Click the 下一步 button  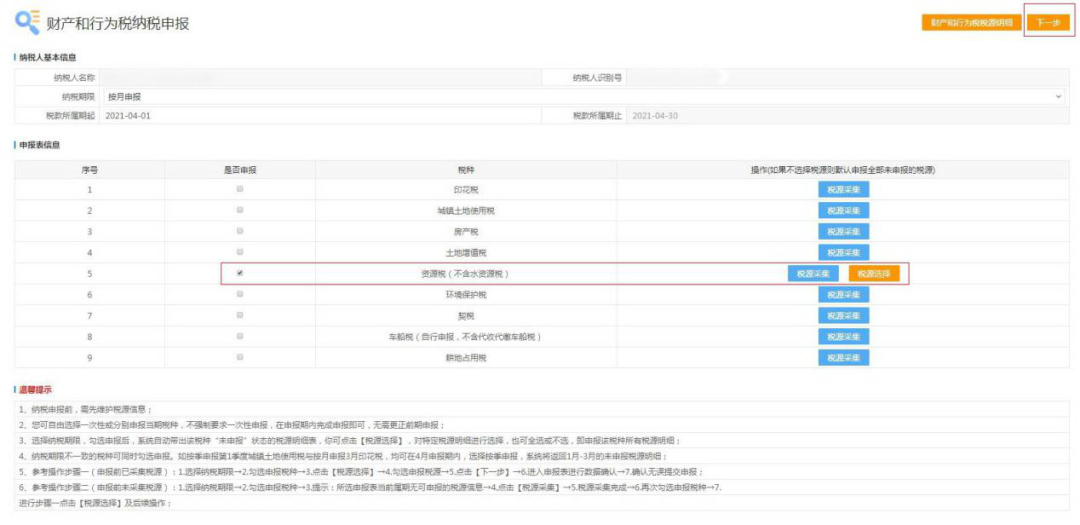tap(1048, 23)
